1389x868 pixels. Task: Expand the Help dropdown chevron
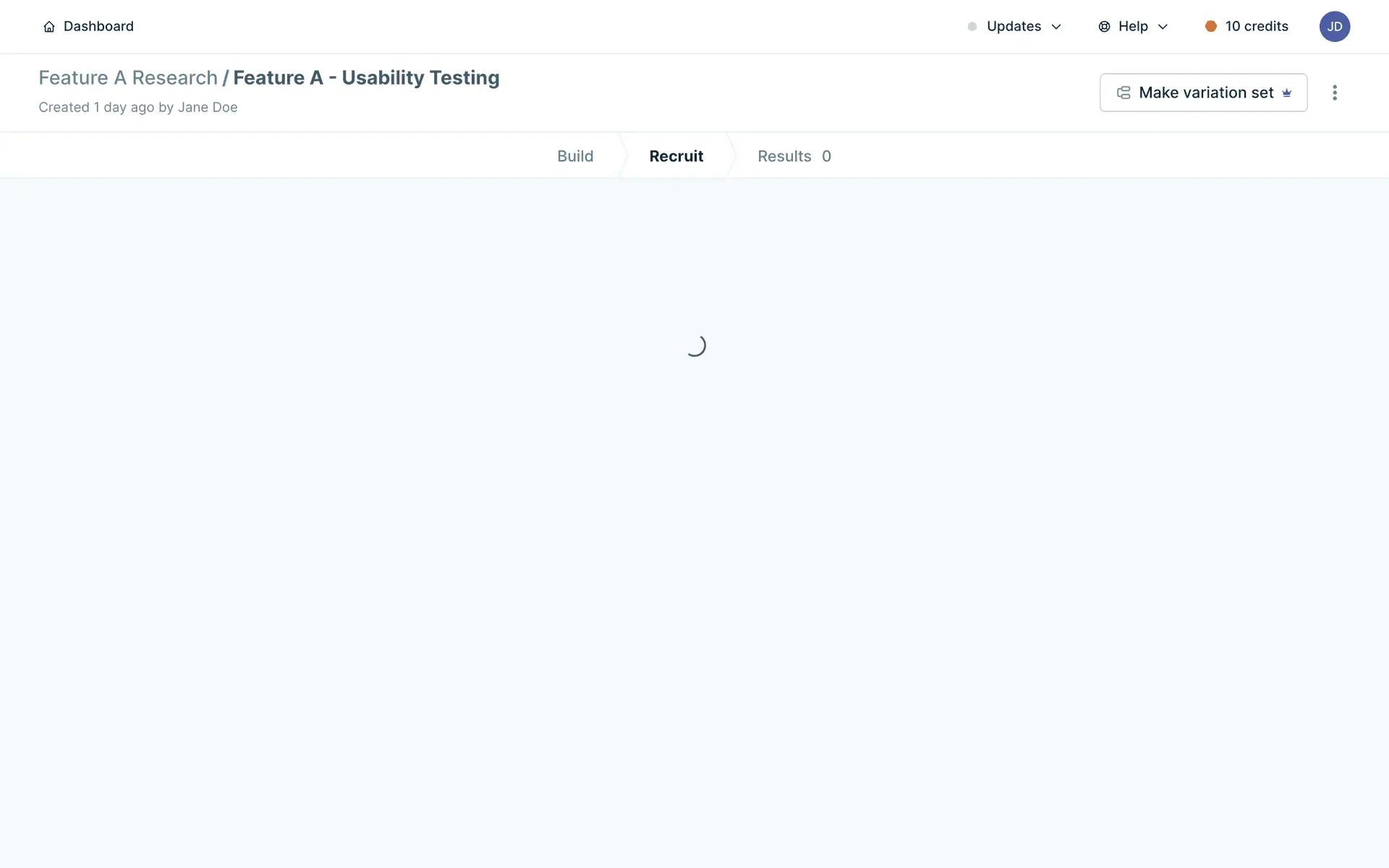tap(1163, 27)
